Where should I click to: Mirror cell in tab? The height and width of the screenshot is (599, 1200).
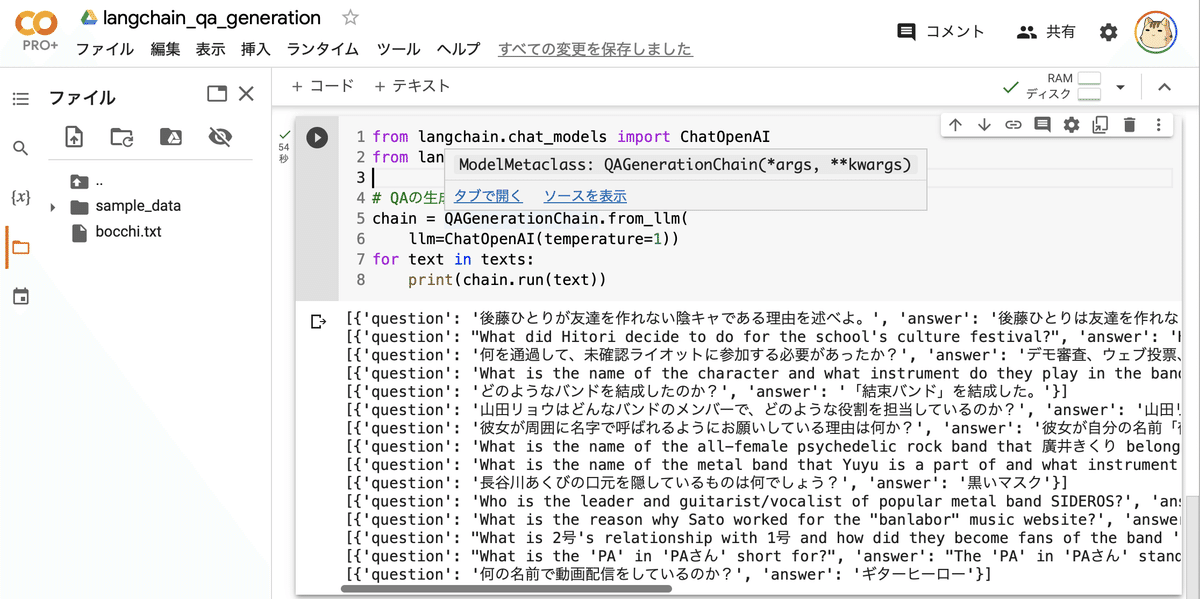point(1100,125)
